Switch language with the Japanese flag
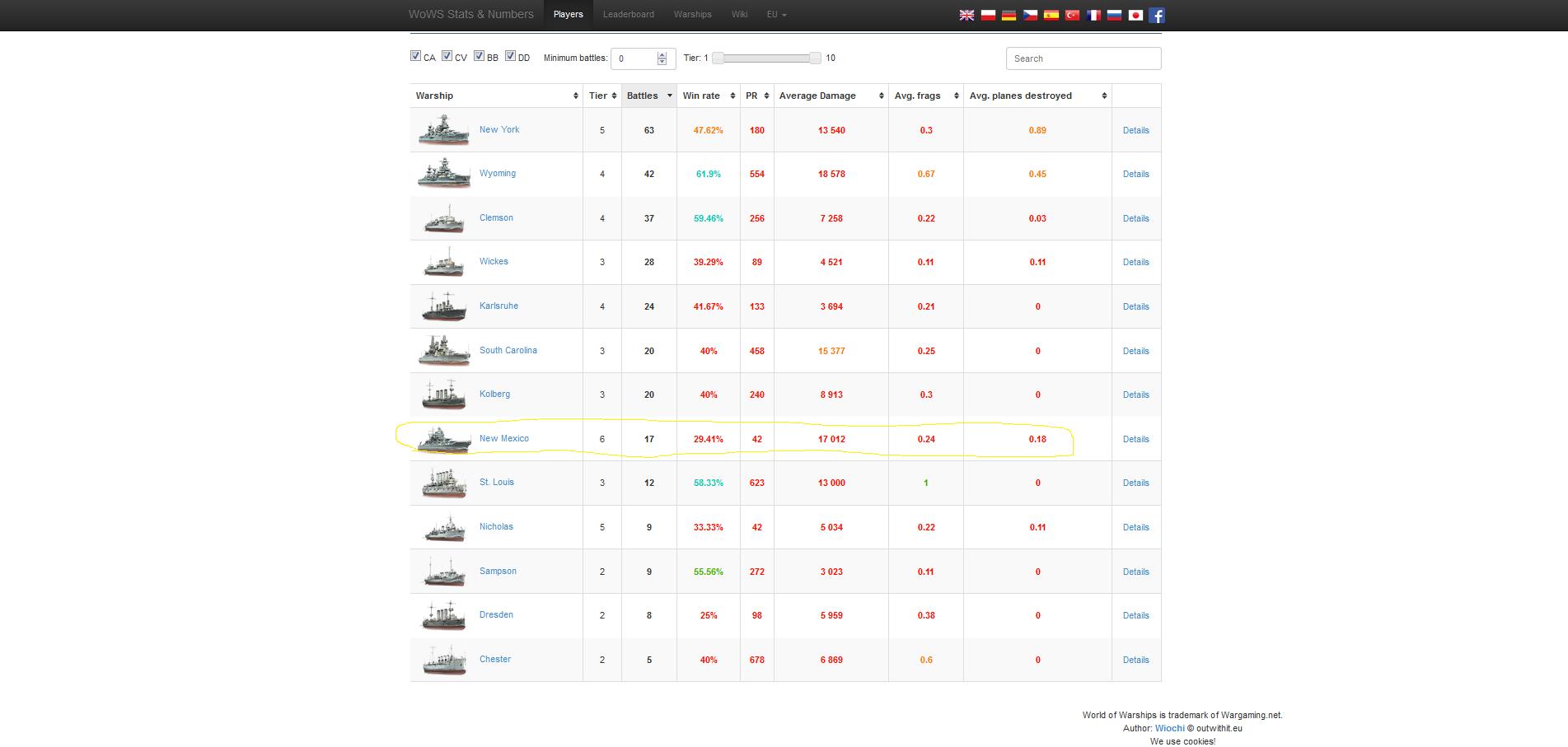The image size is (1568, 747). (x=1135, y=15)
